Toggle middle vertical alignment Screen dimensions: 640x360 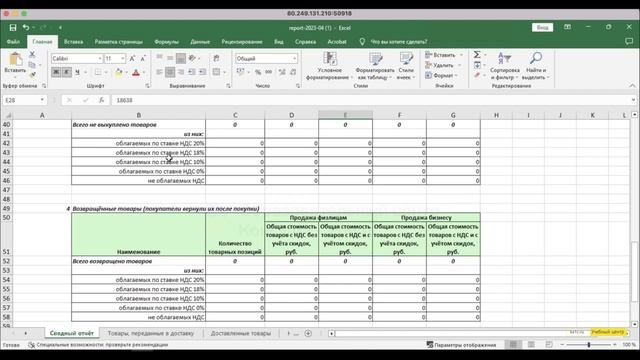pos(170,58)
